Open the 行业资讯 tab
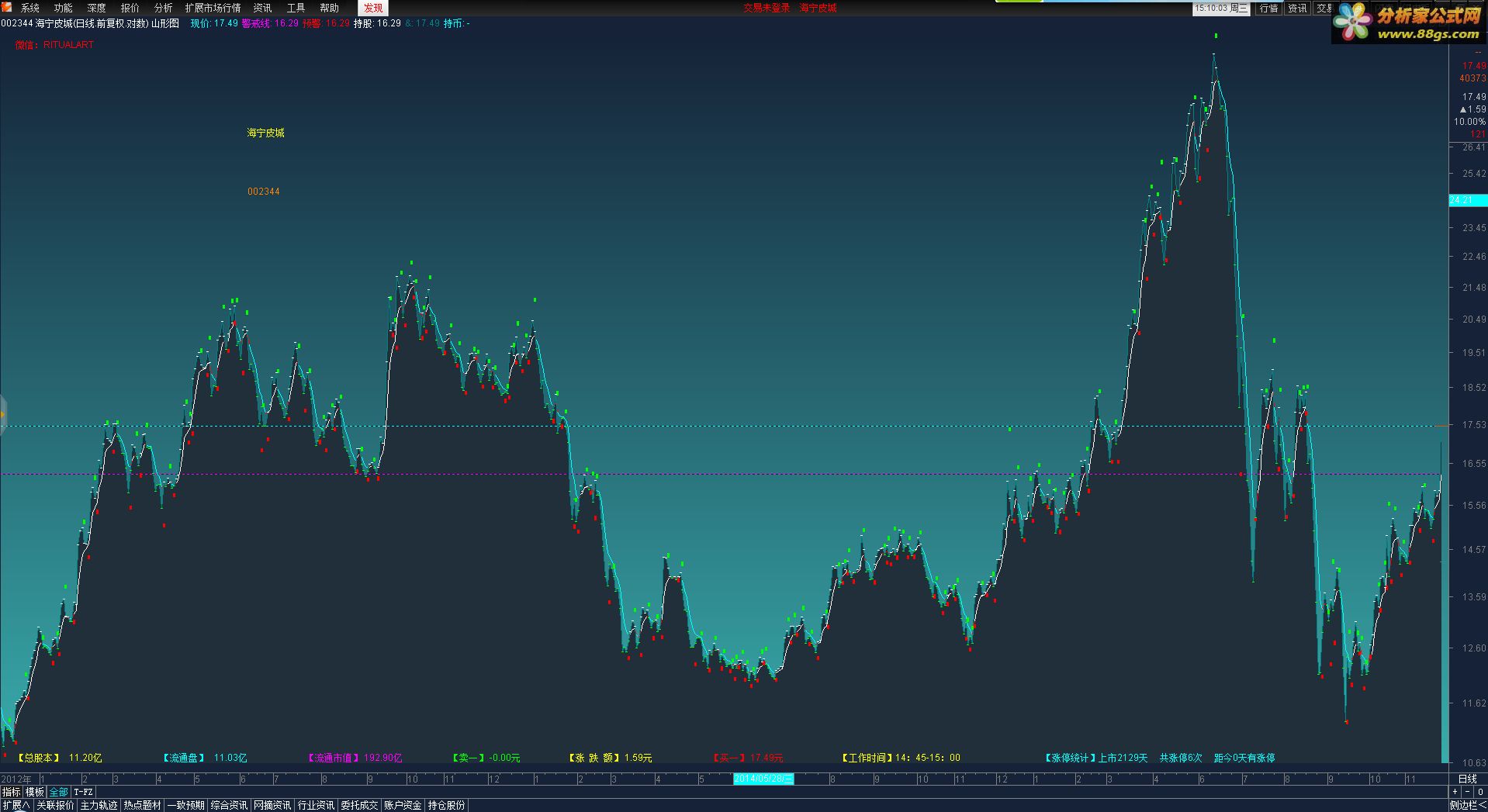Viewport: 1488px width, 812px height. (x=317, y=806)
